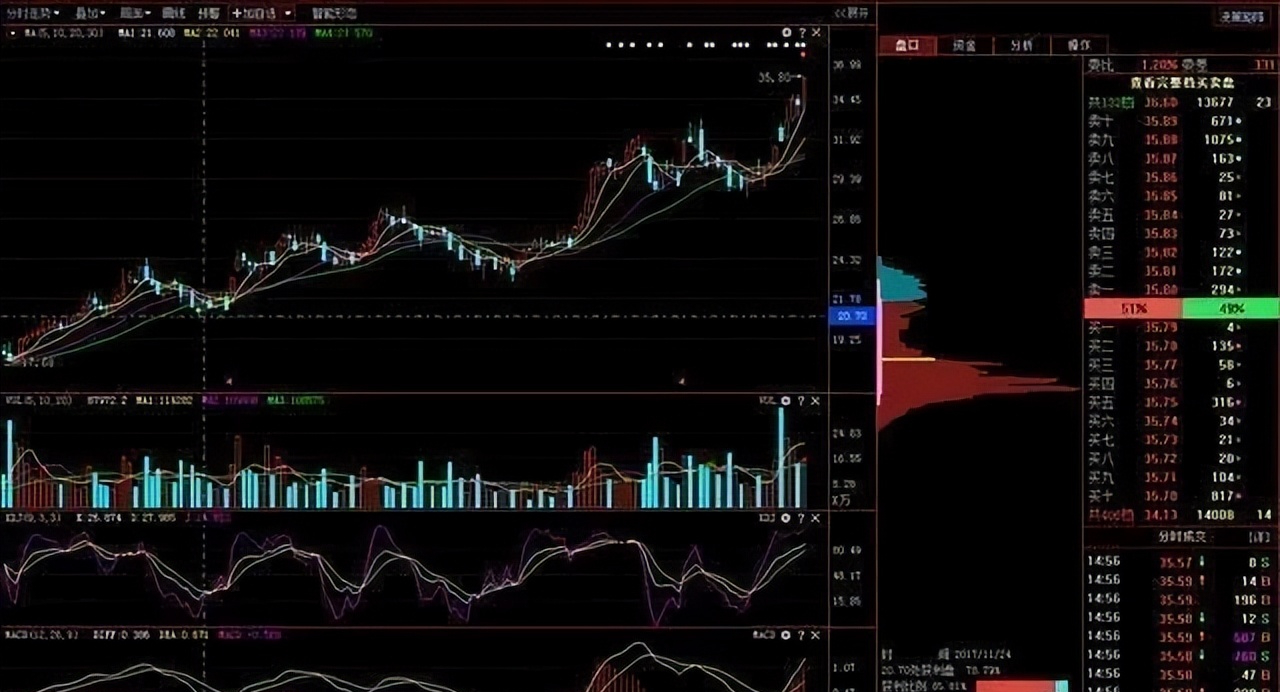Click the green 49% sell ratio bar
This screenshot has width=1280, height=692.
coord(1230,309)
